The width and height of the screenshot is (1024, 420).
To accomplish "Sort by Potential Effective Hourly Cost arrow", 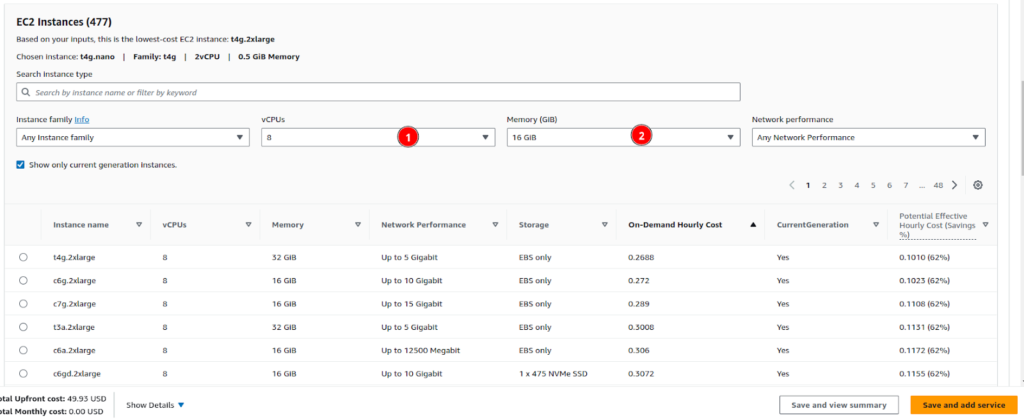I will [985, 225].
